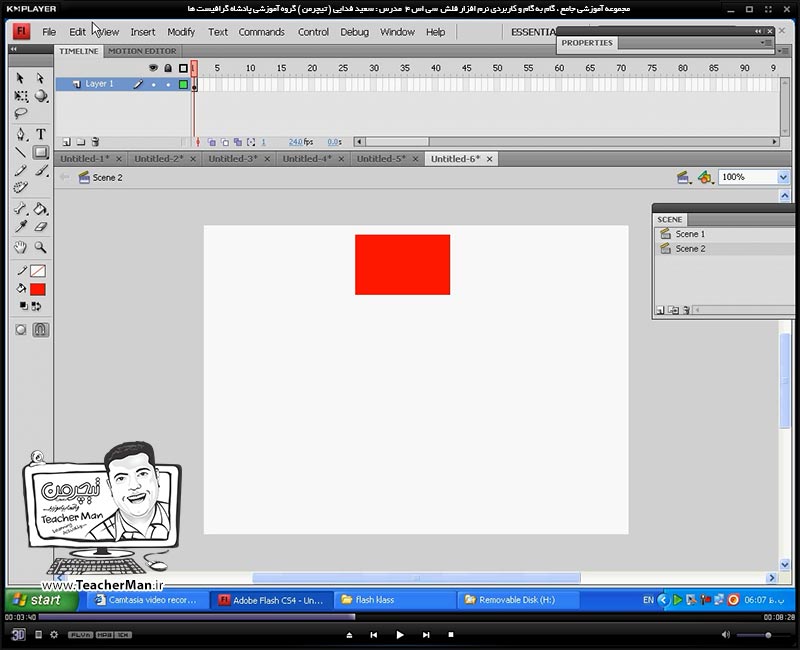Click the Edit Symbols icon
800x650 pixels.
(705, 178)
